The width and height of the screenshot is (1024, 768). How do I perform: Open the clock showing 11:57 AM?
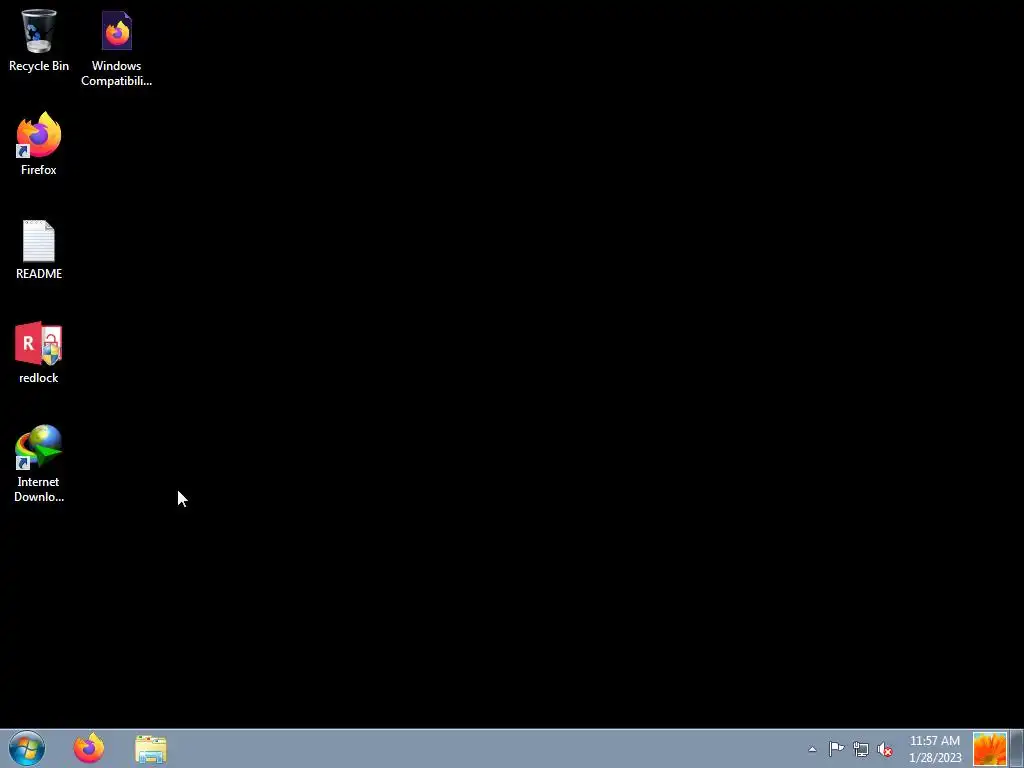[935, 741]
